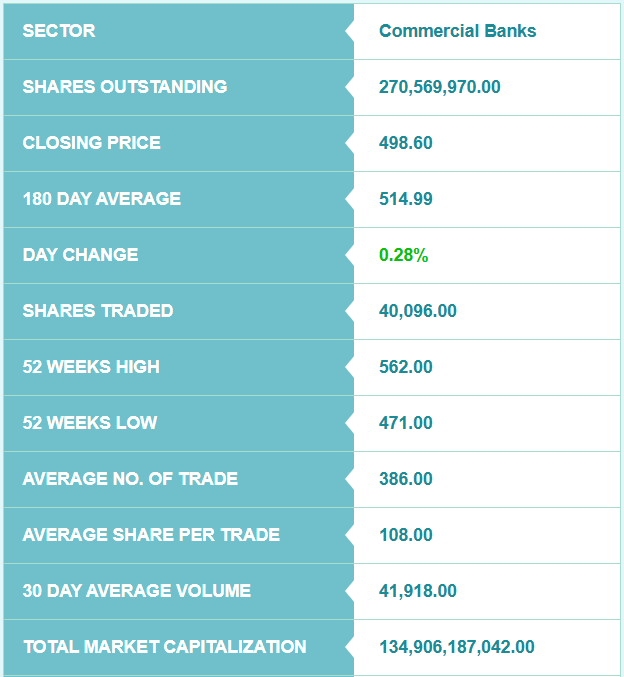624x677 pixels.
Task: Click the SECTOR row label
Action: [59, 31]
